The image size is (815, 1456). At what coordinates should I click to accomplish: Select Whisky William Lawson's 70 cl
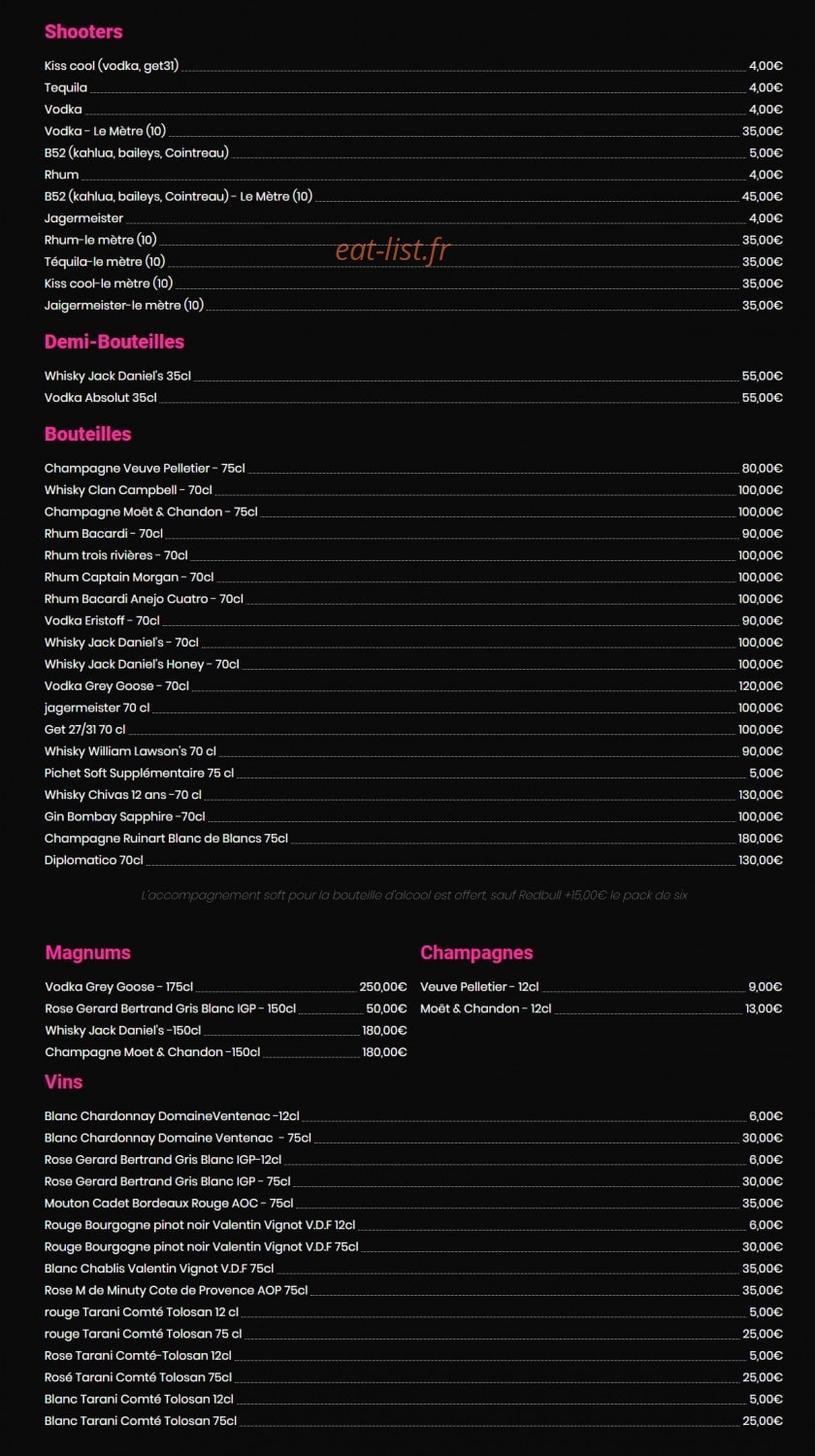point(413,751)
